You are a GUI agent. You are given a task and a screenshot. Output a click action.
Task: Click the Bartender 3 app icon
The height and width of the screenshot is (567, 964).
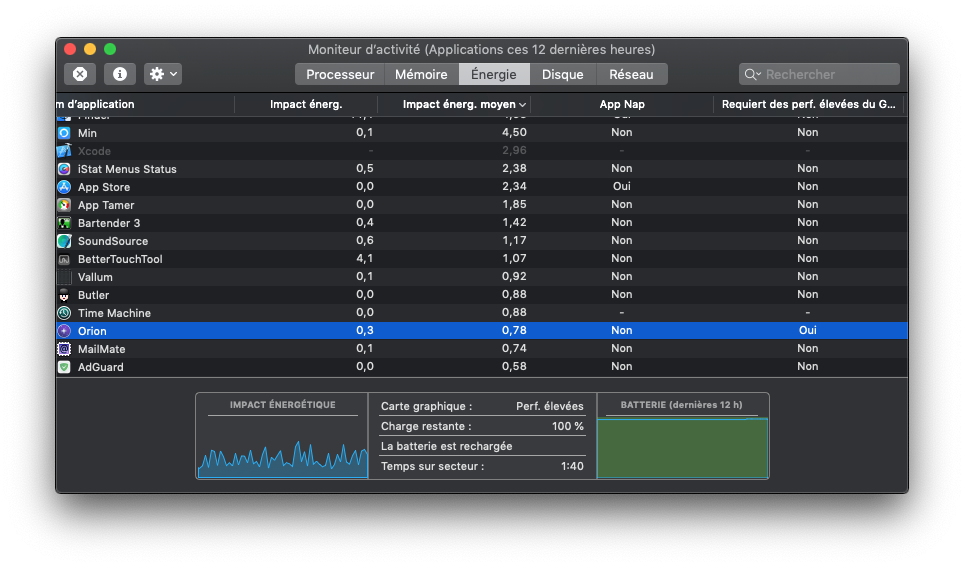pyautogui.click(x=64, y=223)
